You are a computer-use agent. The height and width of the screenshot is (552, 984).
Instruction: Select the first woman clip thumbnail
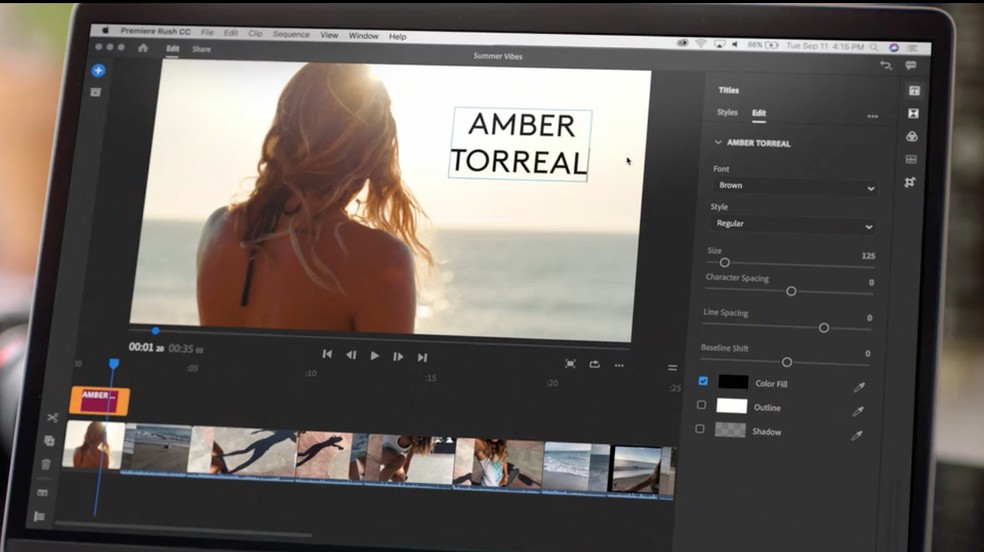(x=94, y=445)
